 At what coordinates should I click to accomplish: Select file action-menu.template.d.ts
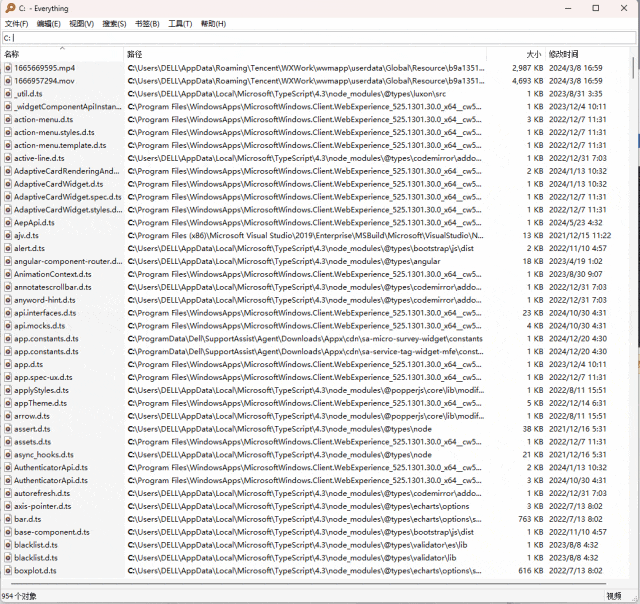(60, 145)
